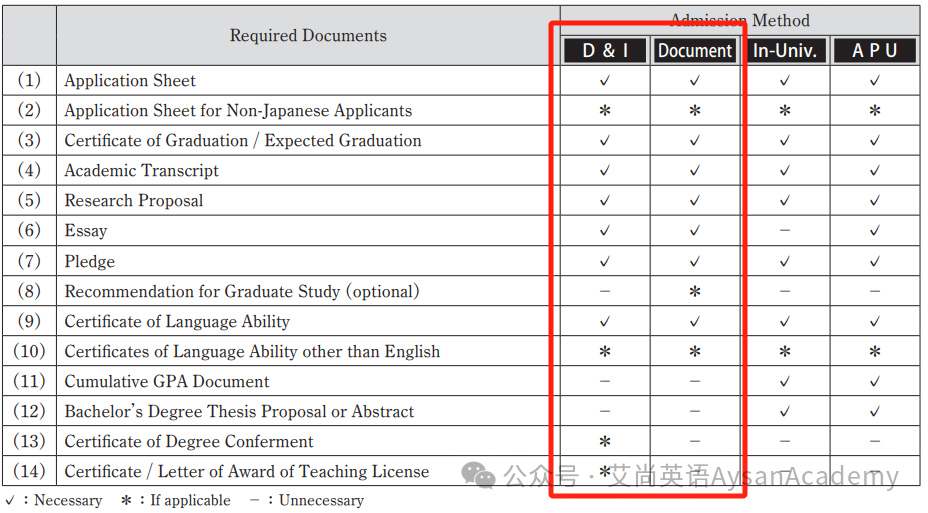Click row number '(6)'

29,230
